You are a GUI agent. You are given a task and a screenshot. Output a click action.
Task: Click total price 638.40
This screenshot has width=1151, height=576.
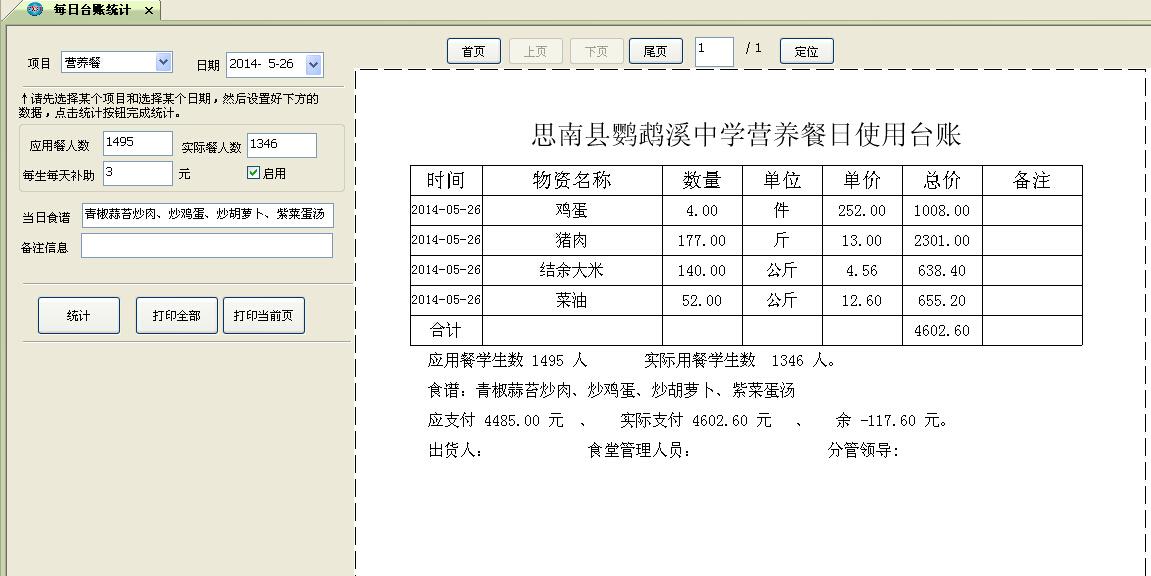point(942,271)
